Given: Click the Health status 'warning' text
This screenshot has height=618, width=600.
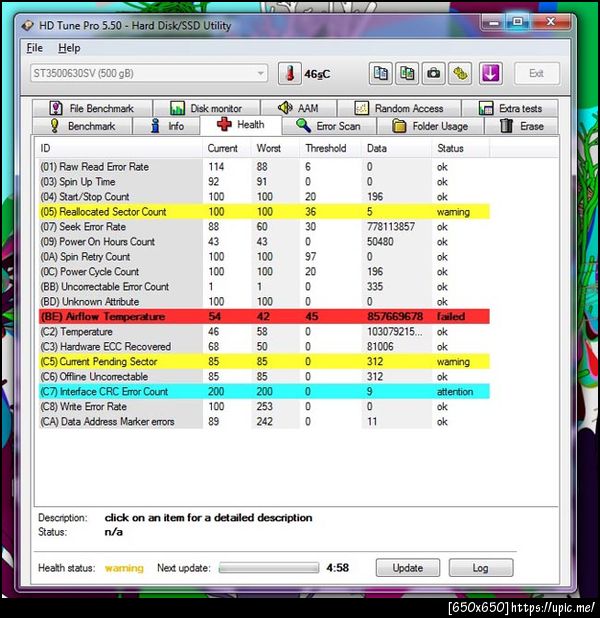Looking at the screenshot, I should tap(124, 568).
